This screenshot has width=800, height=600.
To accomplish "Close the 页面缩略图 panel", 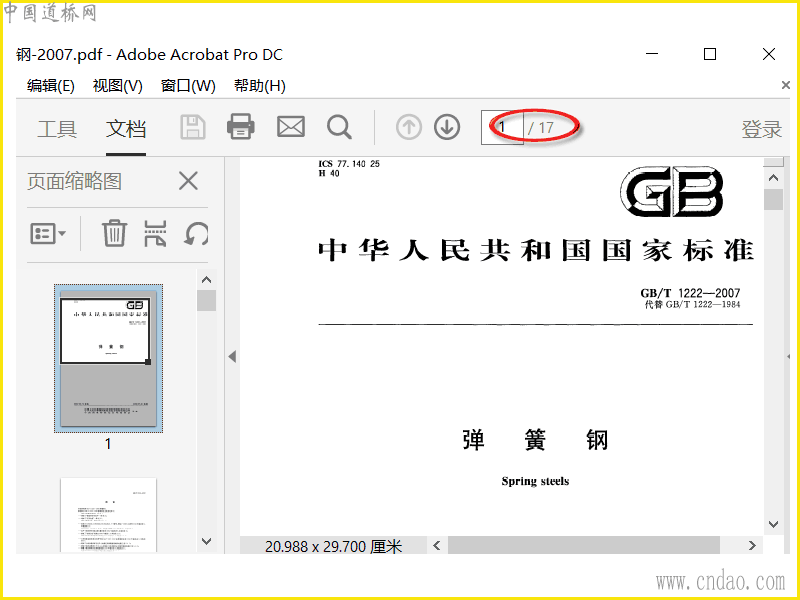I will tap(188, 181).
